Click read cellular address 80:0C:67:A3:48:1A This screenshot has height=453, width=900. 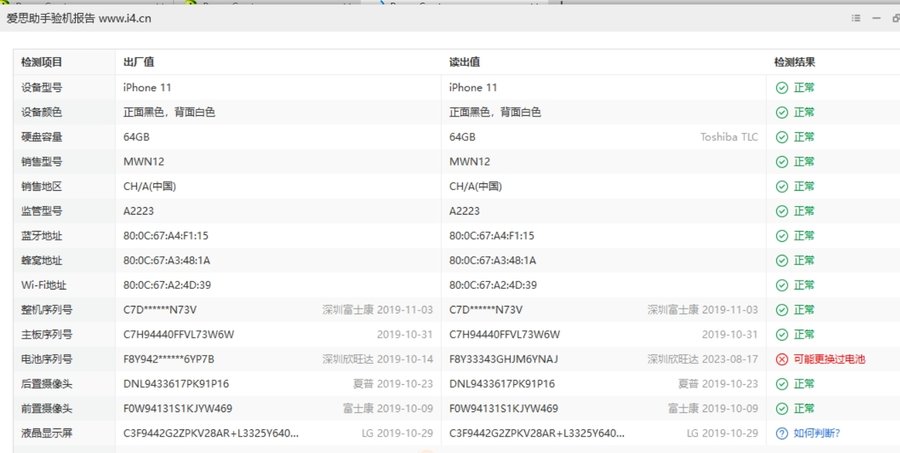[x=493, y=261]
